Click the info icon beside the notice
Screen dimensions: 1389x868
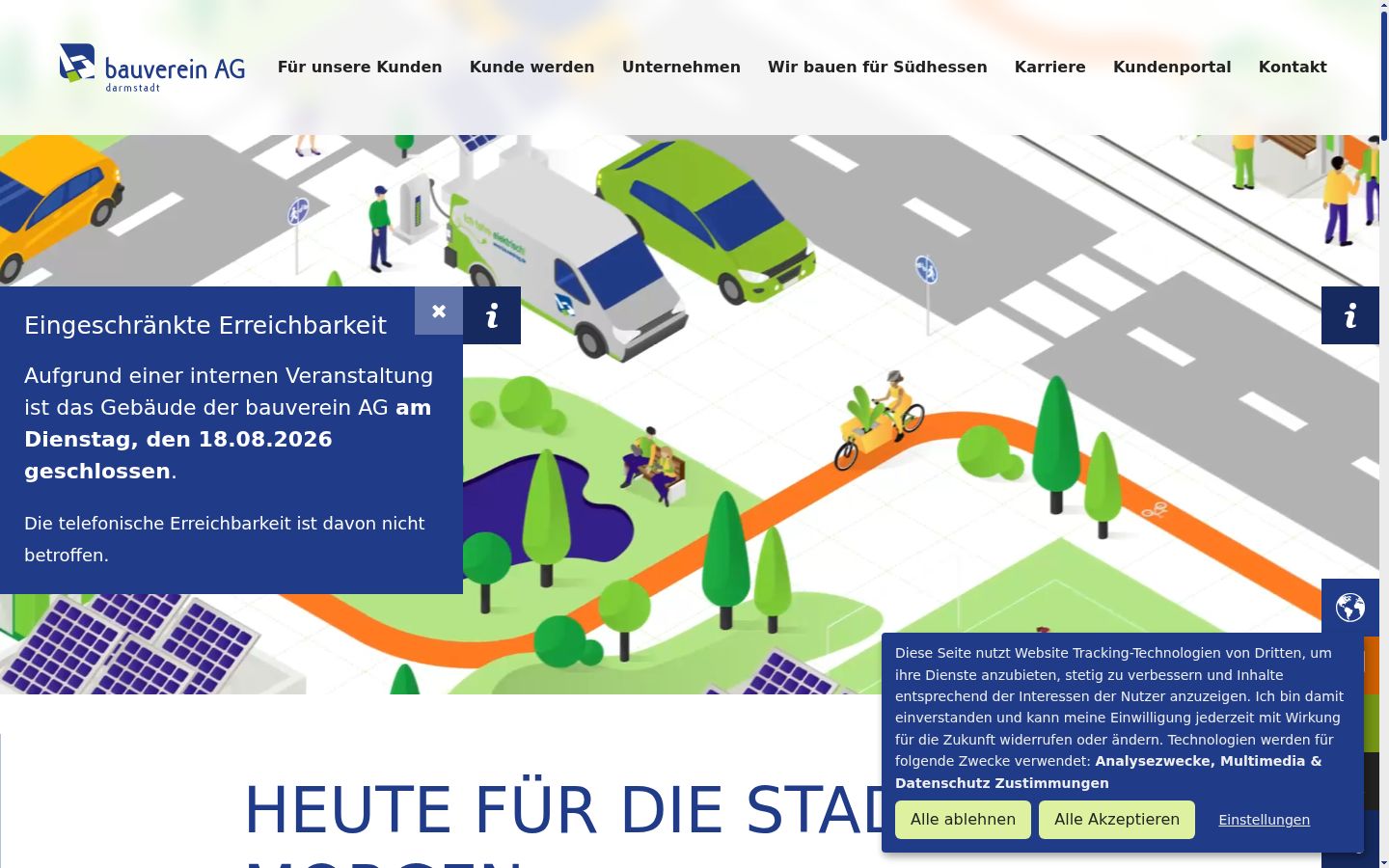[492, 315]
